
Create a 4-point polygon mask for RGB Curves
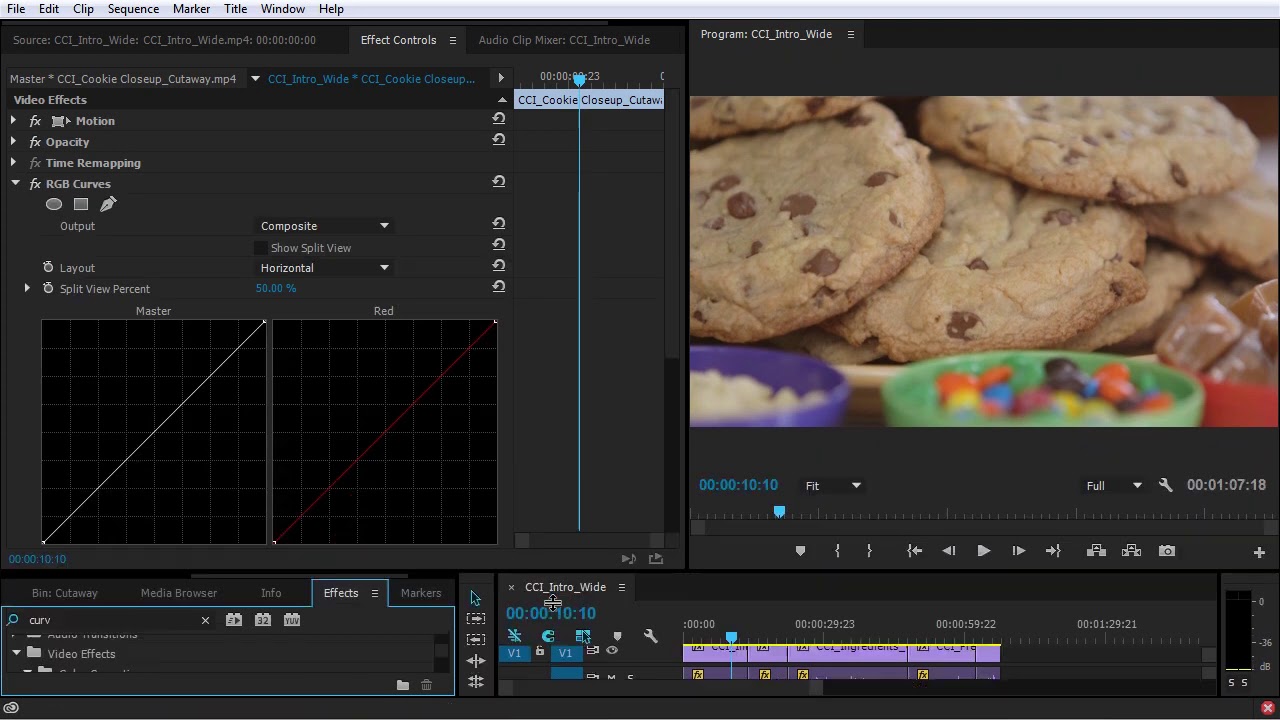click(x=81, y=204)
